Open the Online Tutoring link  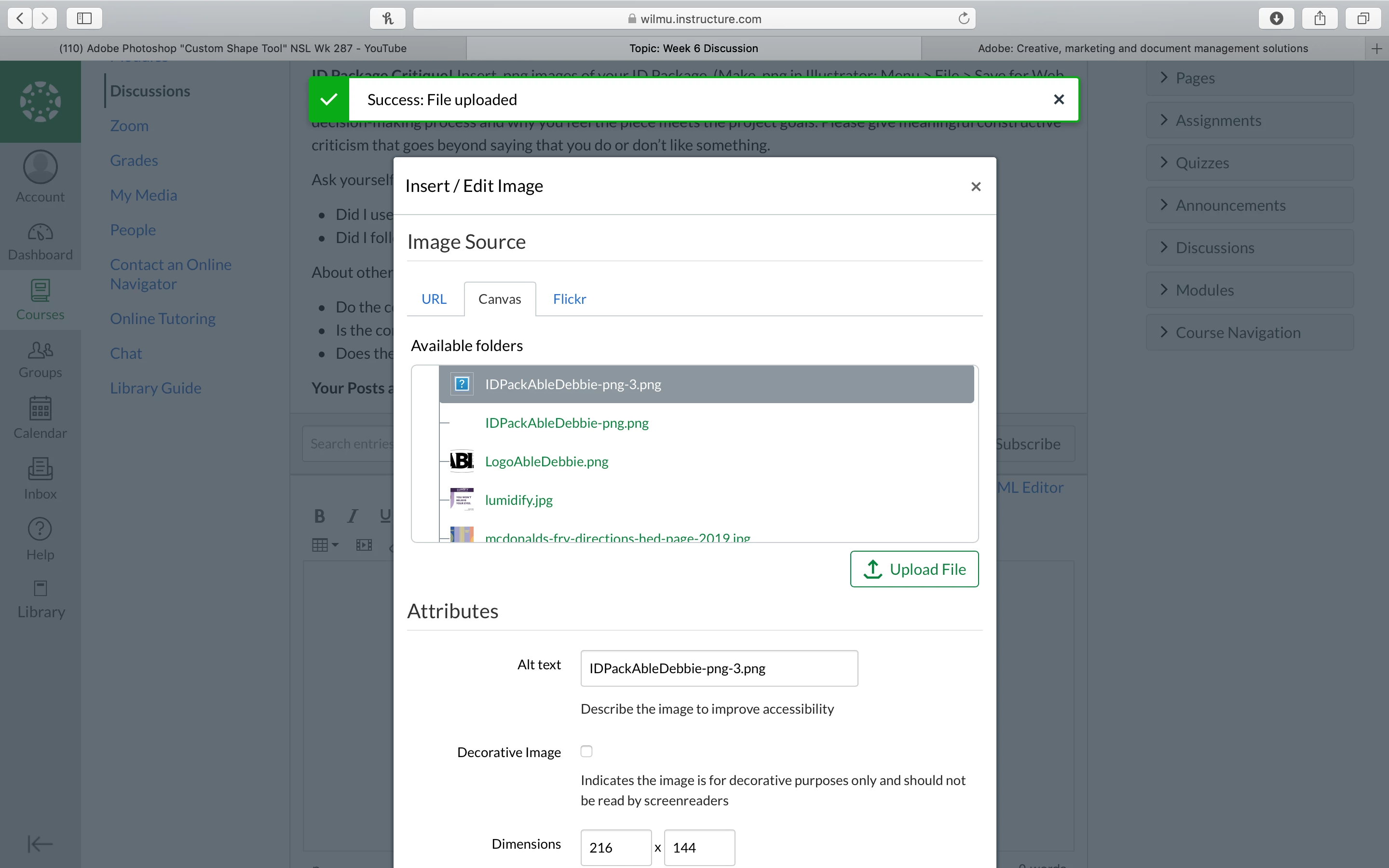tap(163, 319)
